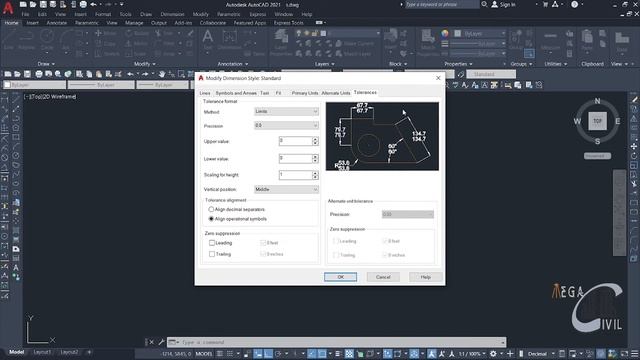Open the Dimension menu in menu bar
The image size is (640, 360).
[x=172, y=14]
